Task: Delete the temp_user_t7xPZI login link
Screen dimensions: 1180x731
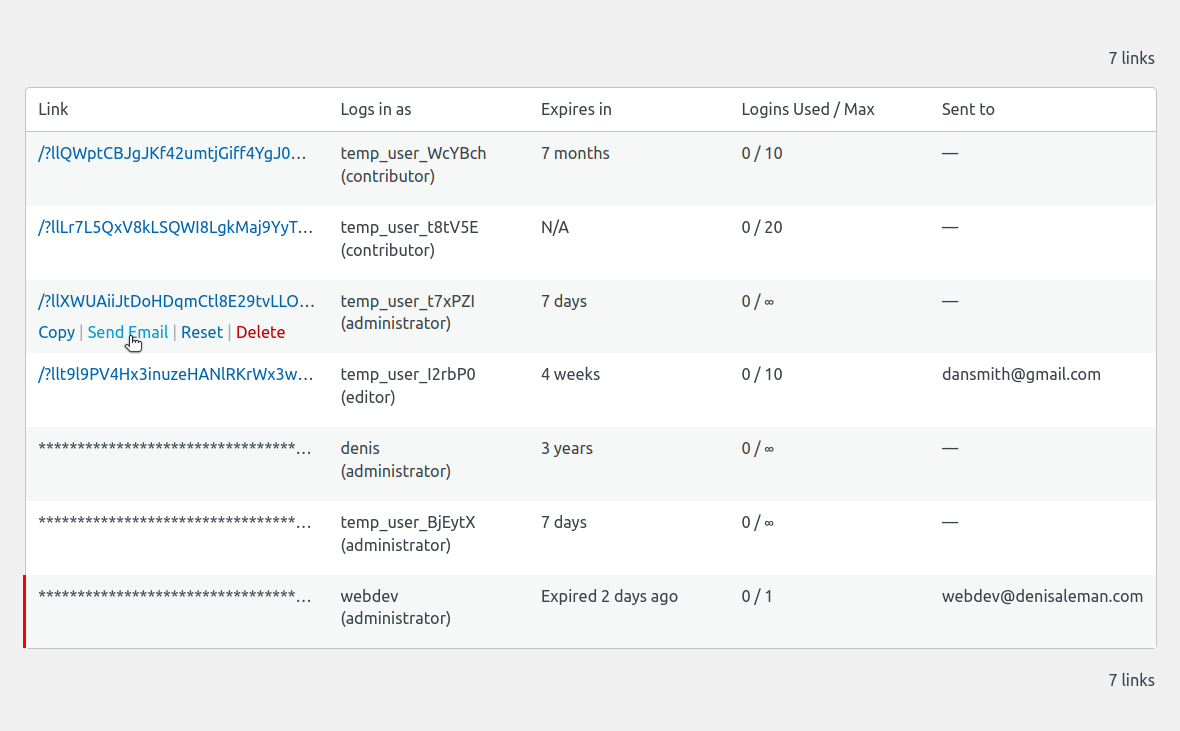Action: 260,332
